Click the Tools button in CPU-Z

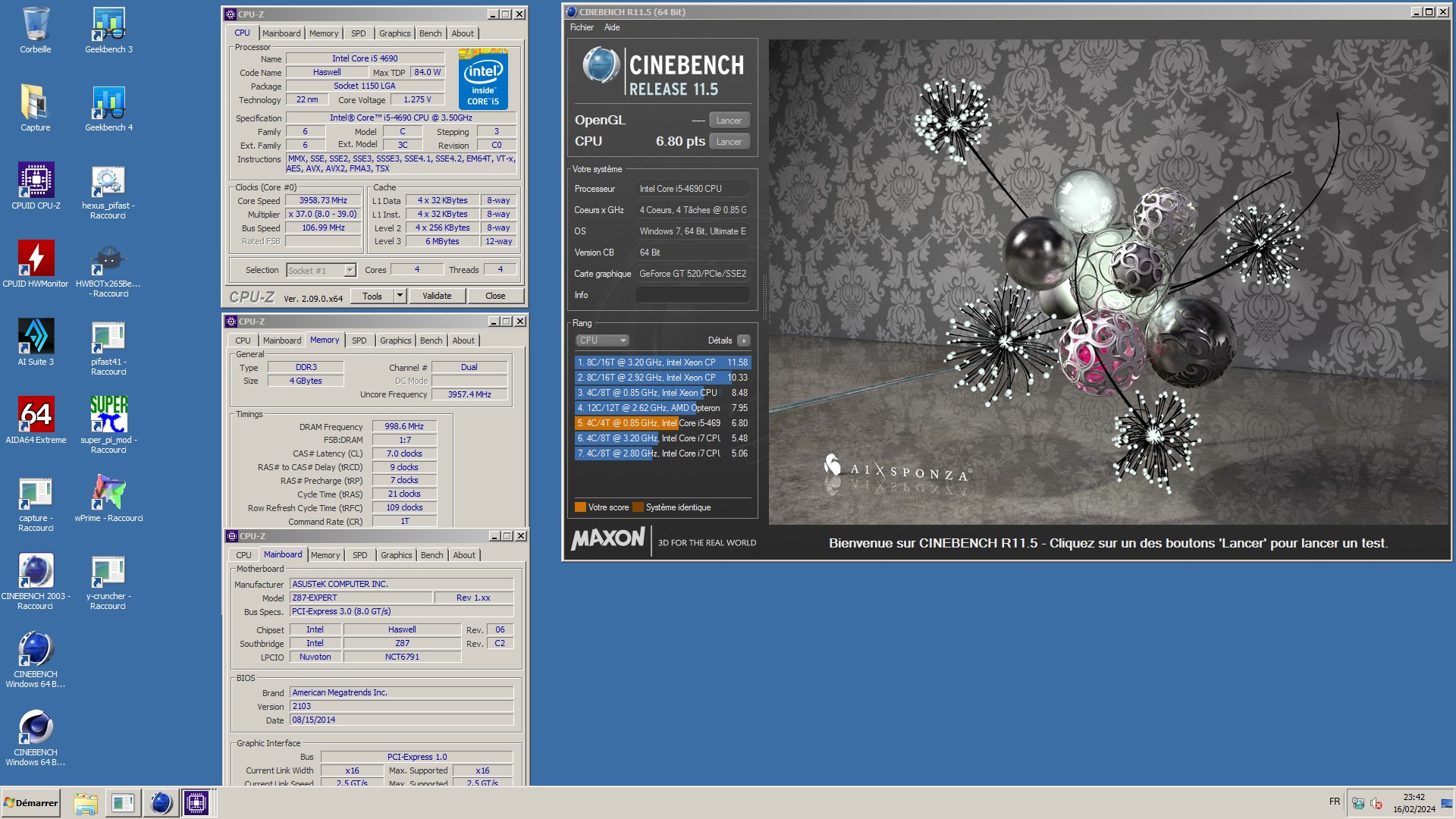click(x=372, y=296)
